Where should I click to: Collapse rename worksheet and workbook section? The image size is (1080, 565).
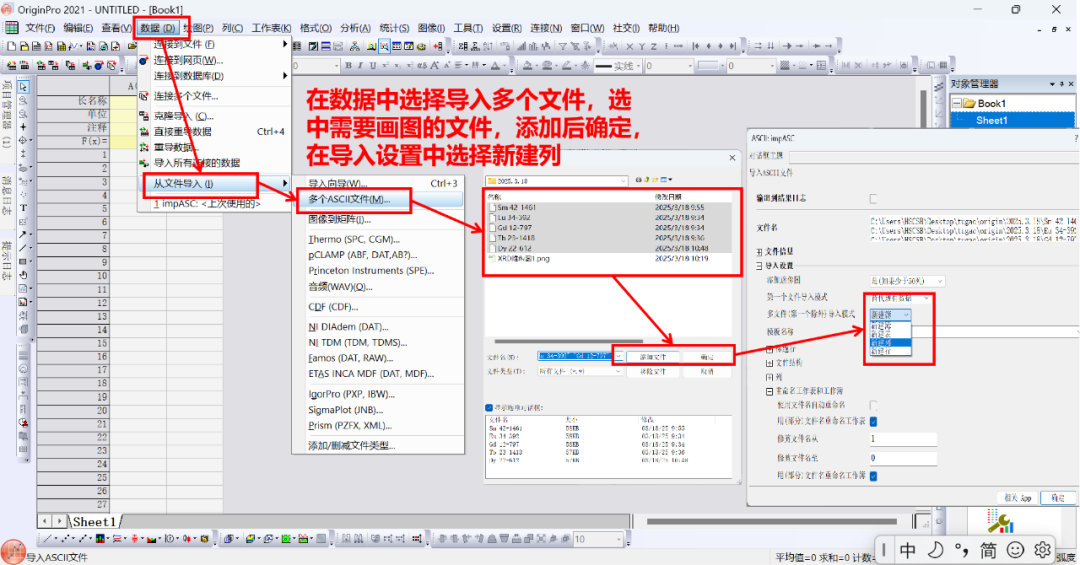pos(769,391)
